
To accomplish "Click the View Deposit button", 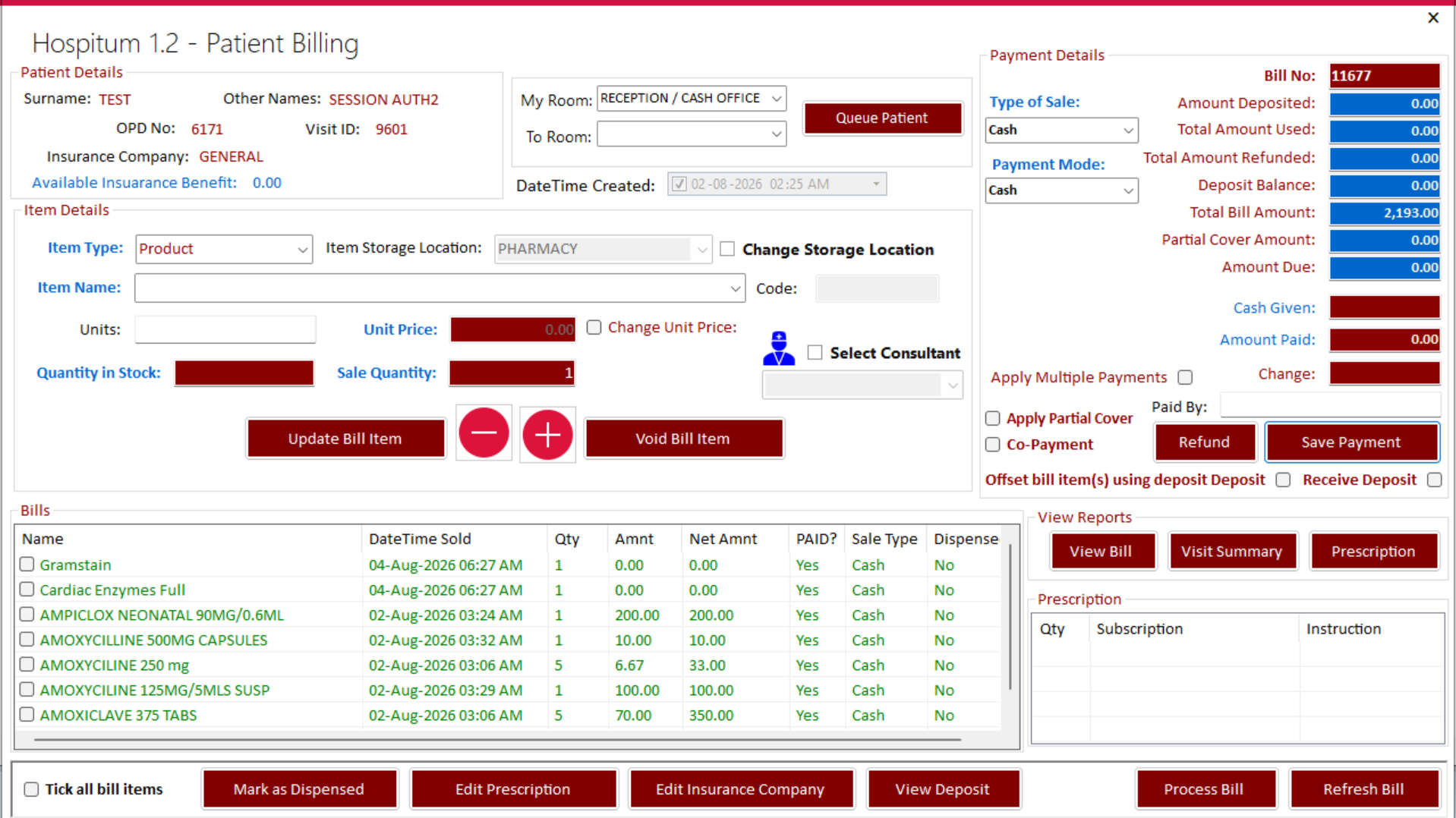I will click(x=943, y=789).
